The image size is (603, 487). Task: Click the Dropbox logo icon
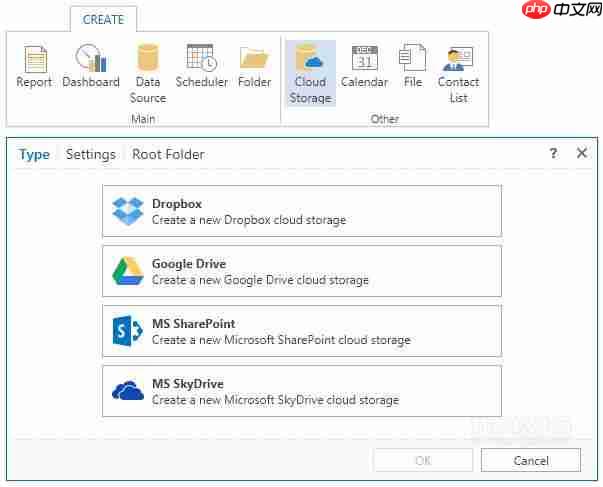pyautogui.click(x=128, y=211)
